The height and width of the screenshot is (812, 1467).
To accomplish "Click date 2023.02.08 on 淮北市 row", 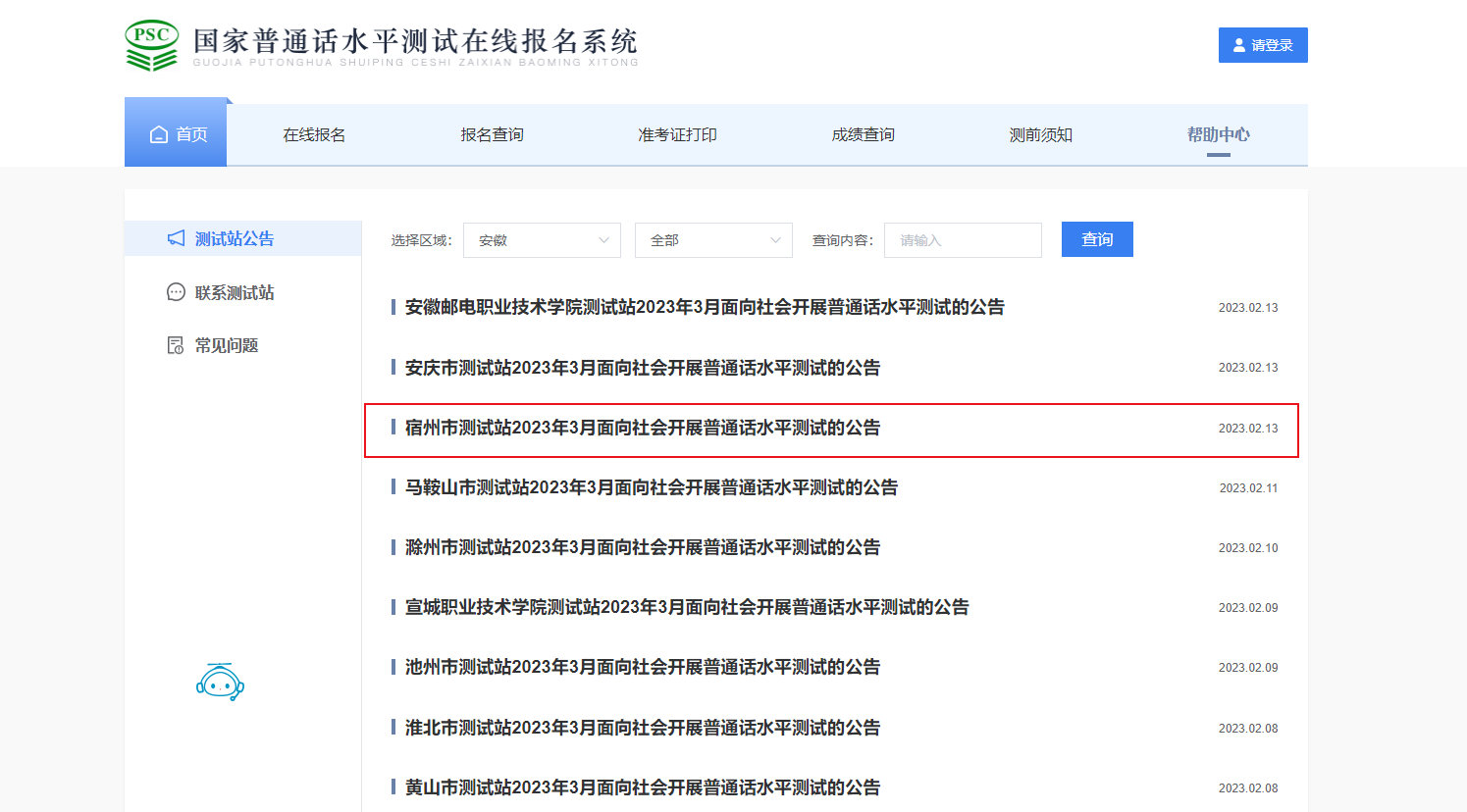I will click(x=1248, y=728).
